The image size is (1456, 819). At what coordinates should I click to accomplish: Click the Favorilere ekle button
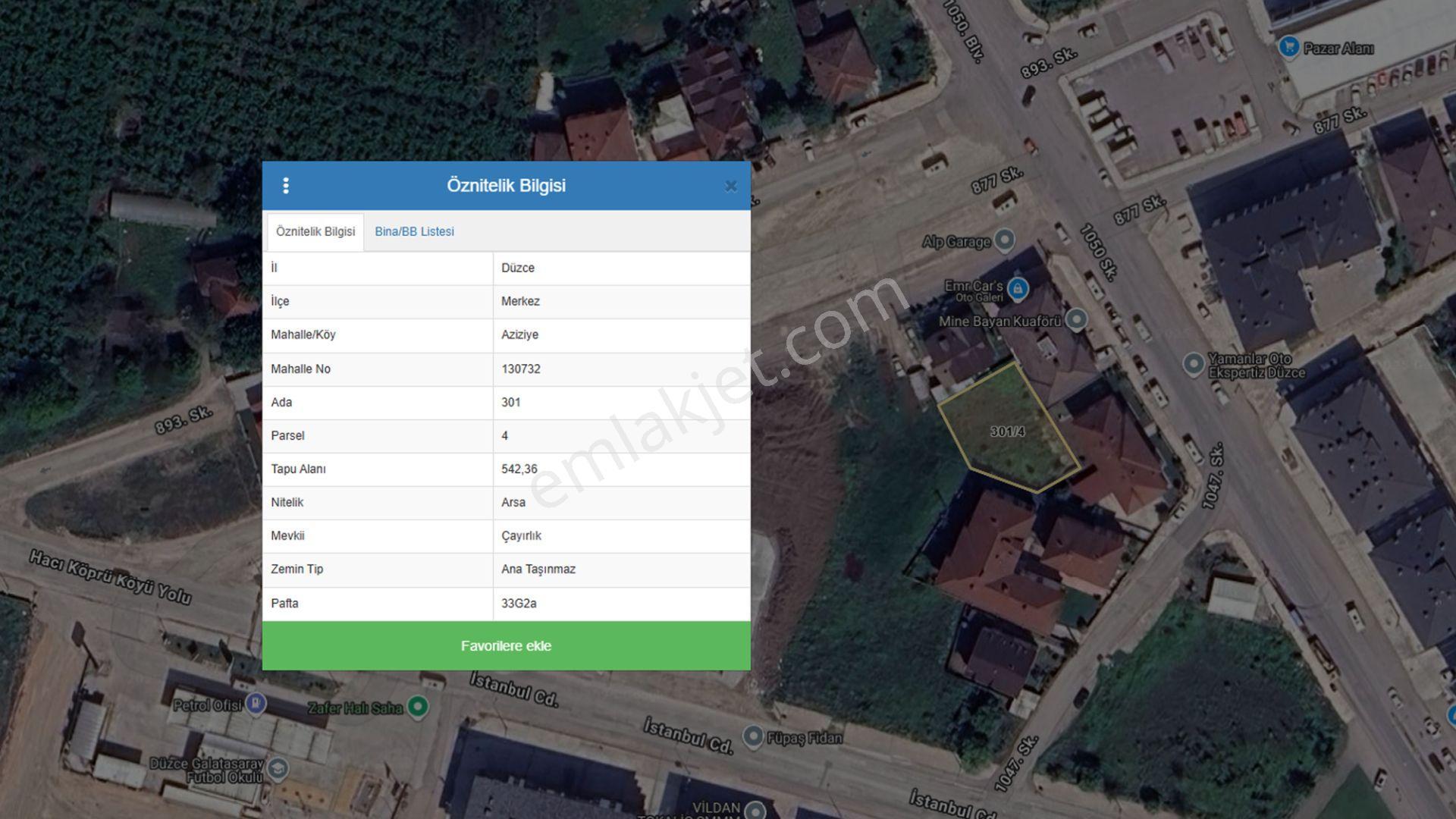point(507,646)
